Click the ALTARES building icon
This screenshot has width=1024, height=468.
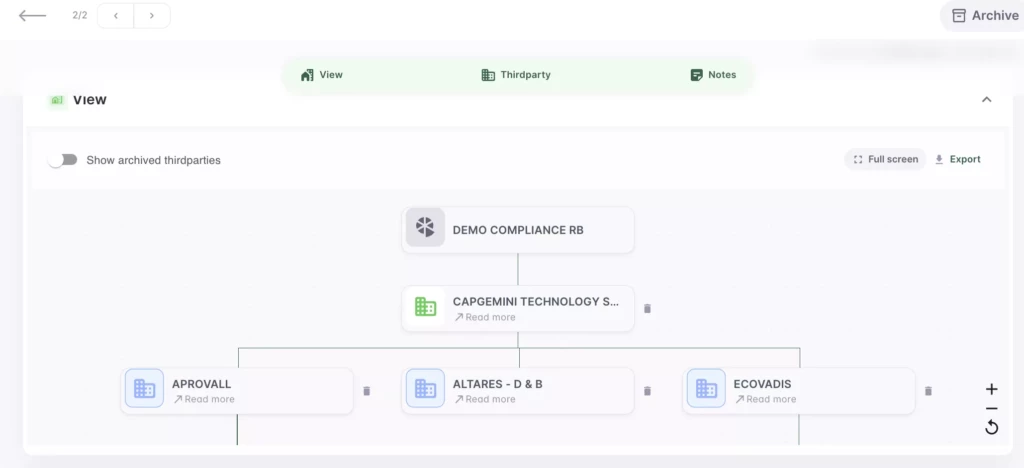pos(425,388)
